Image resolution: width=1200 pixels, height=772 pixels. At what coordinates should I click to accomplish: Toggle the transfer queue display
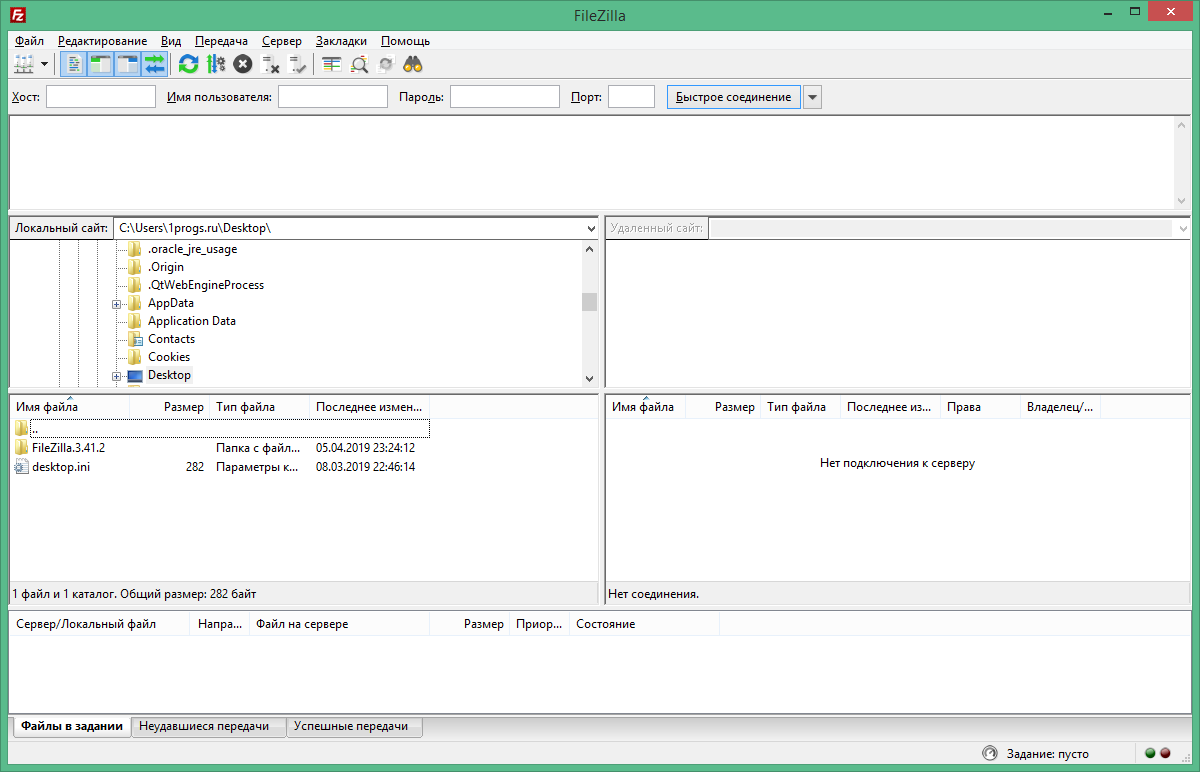pyautogui.click(x=154, y=65)
